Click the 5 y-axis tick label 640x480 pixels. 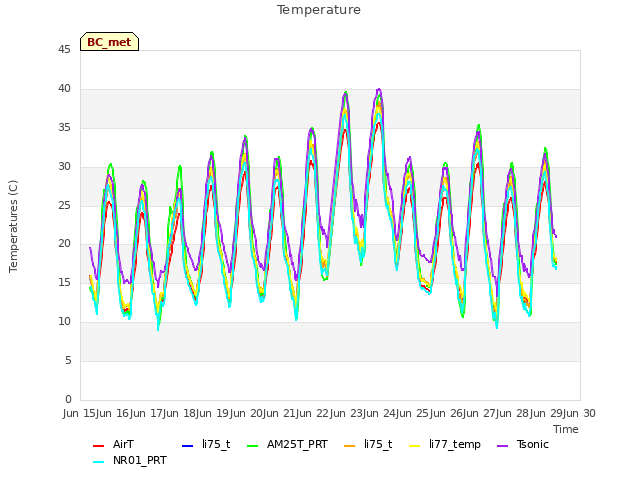pos(68,360)
